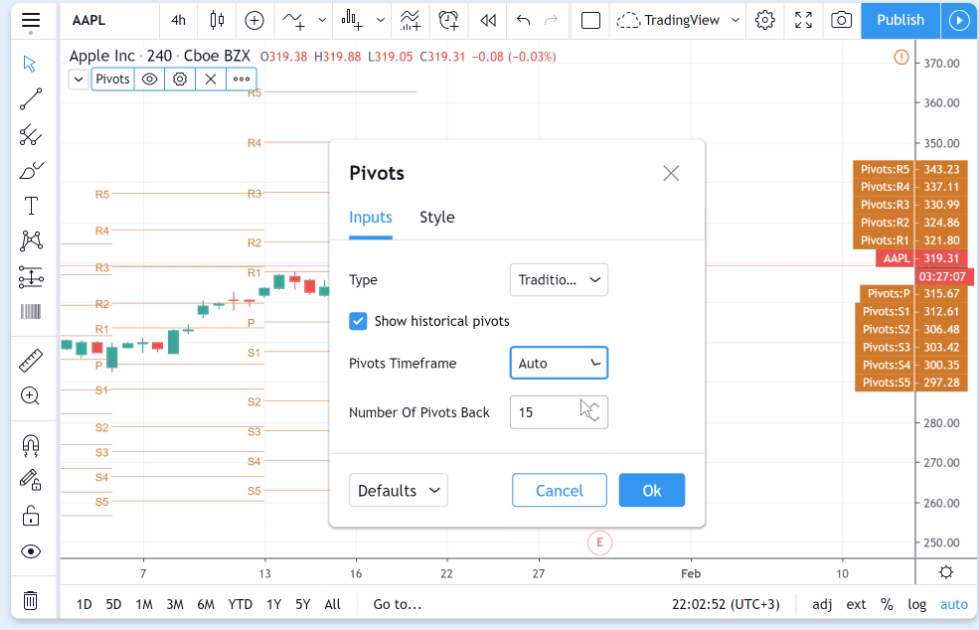The image size is (979, 630).
Task: Open the Pivots Timeframe dropdown
Action: pyautogui.click(x=559, y=363)
